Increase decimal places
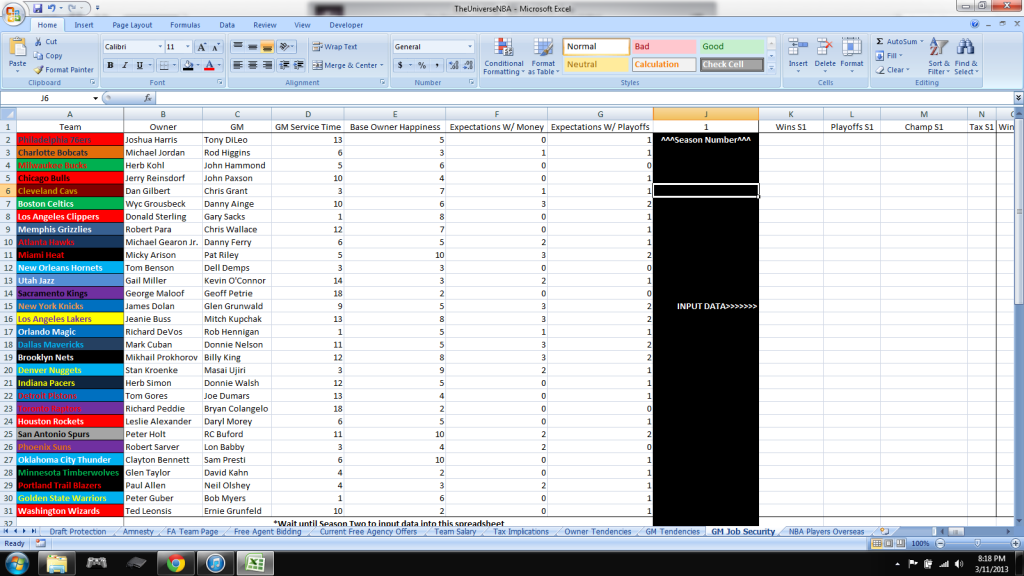This screenshot has width=1024, height=576. pyautogui.click(x=454, y=65)
